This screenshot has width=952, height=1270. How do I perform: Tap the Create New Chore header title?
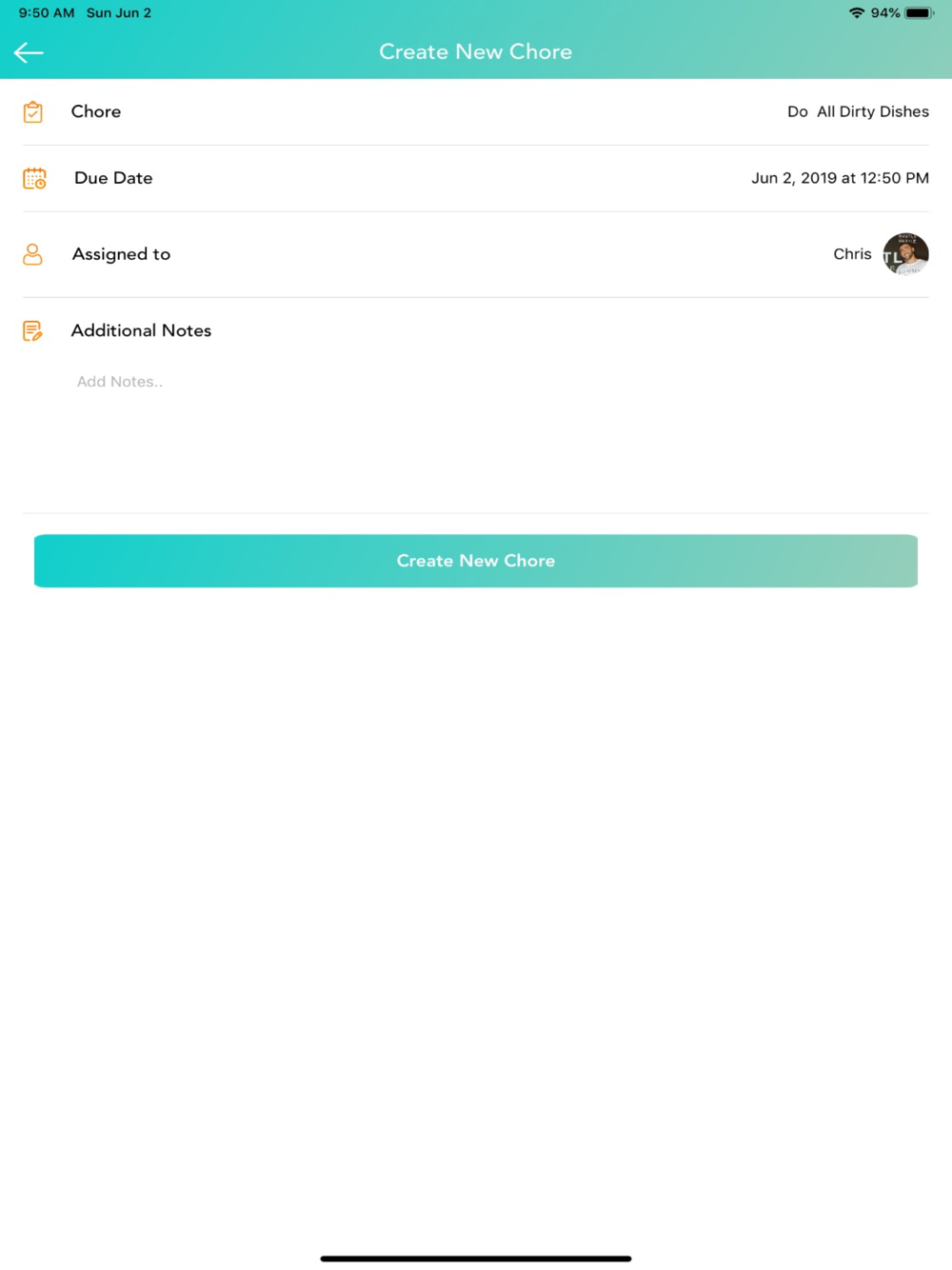click(476, 51)
